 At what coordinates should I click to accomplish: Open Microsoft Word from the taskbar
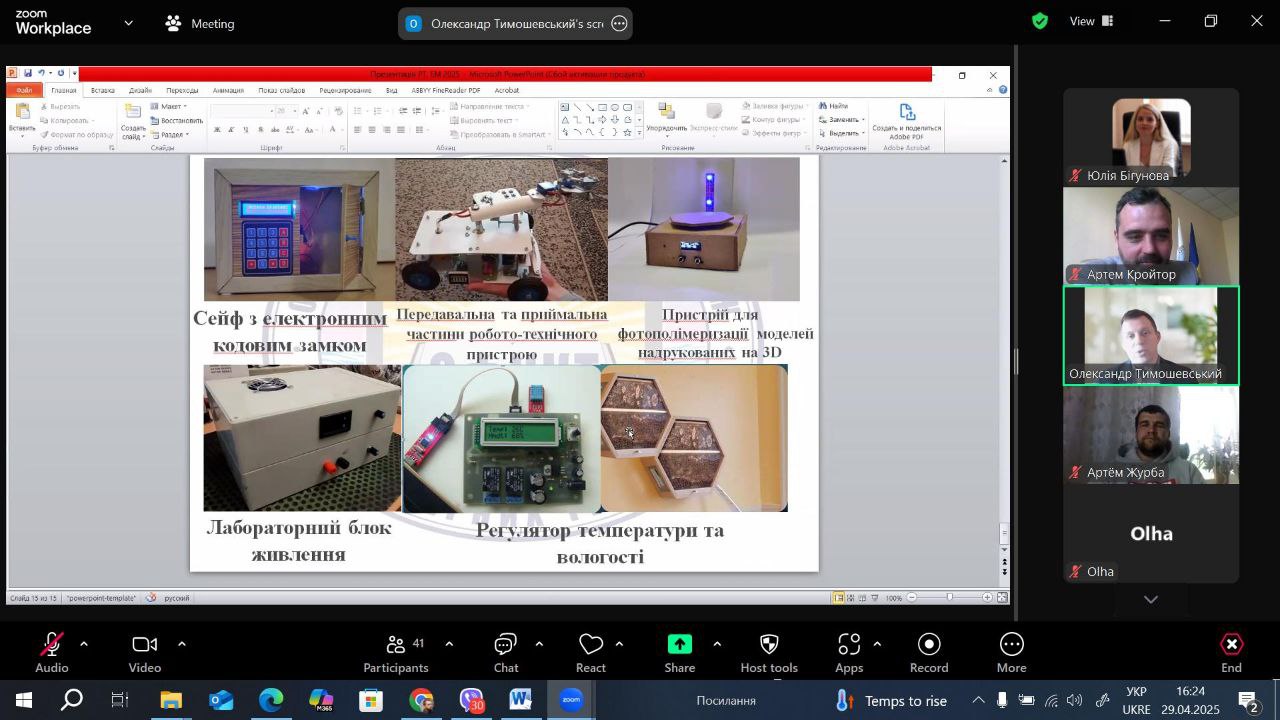point(520,701)
